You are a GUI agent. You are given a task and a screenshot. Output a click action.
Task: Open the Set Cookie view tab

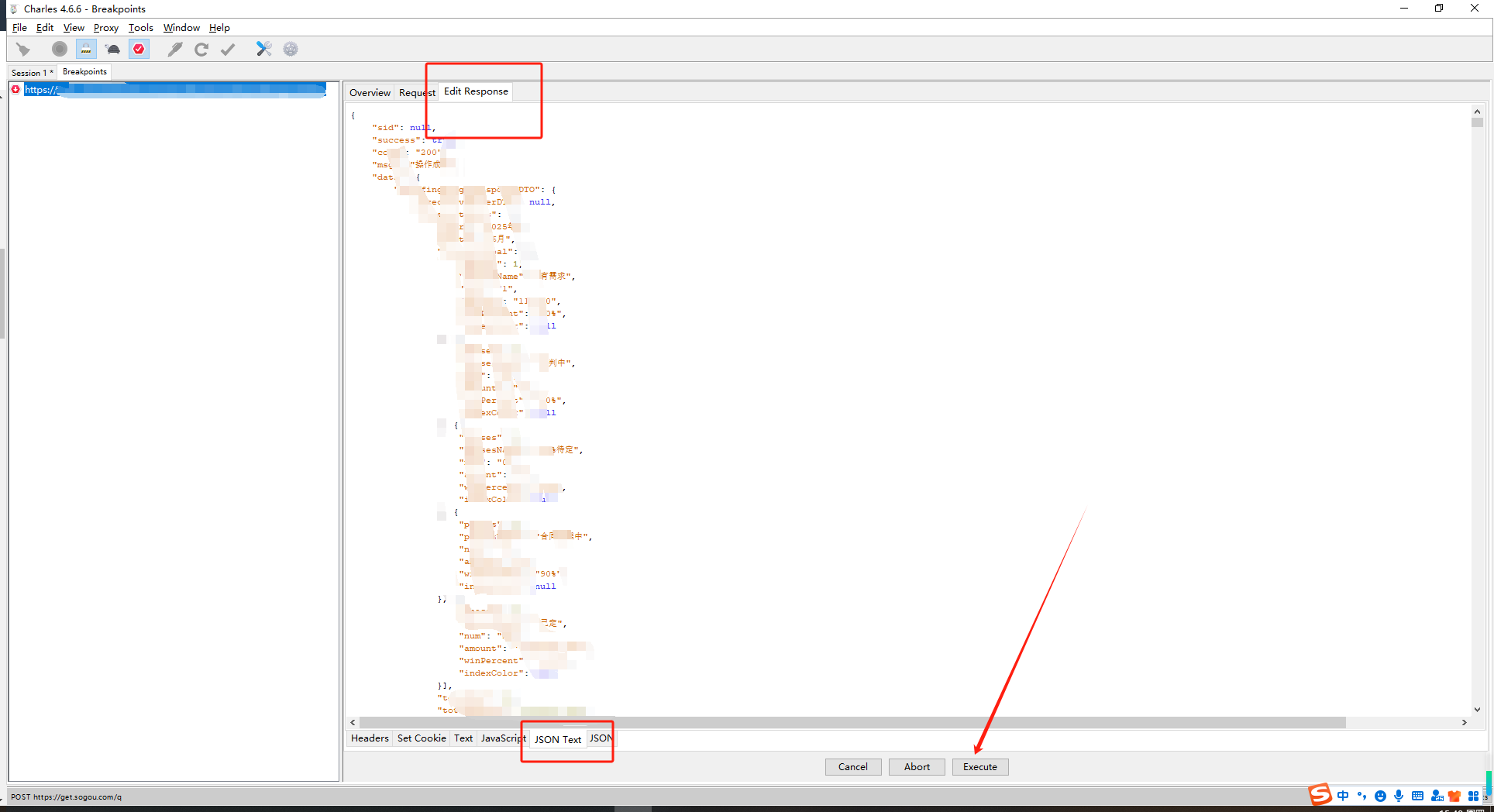pos(422,738)
